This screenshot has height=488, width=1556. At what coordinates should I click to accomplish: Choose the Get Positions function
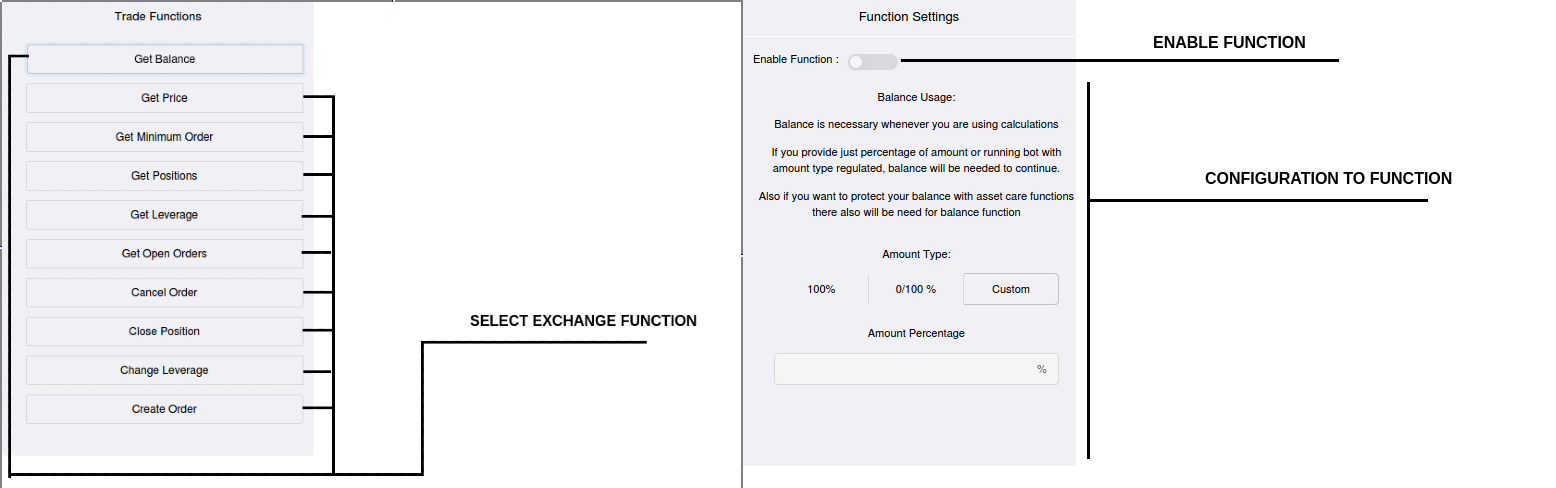click(x=165, y=176)
